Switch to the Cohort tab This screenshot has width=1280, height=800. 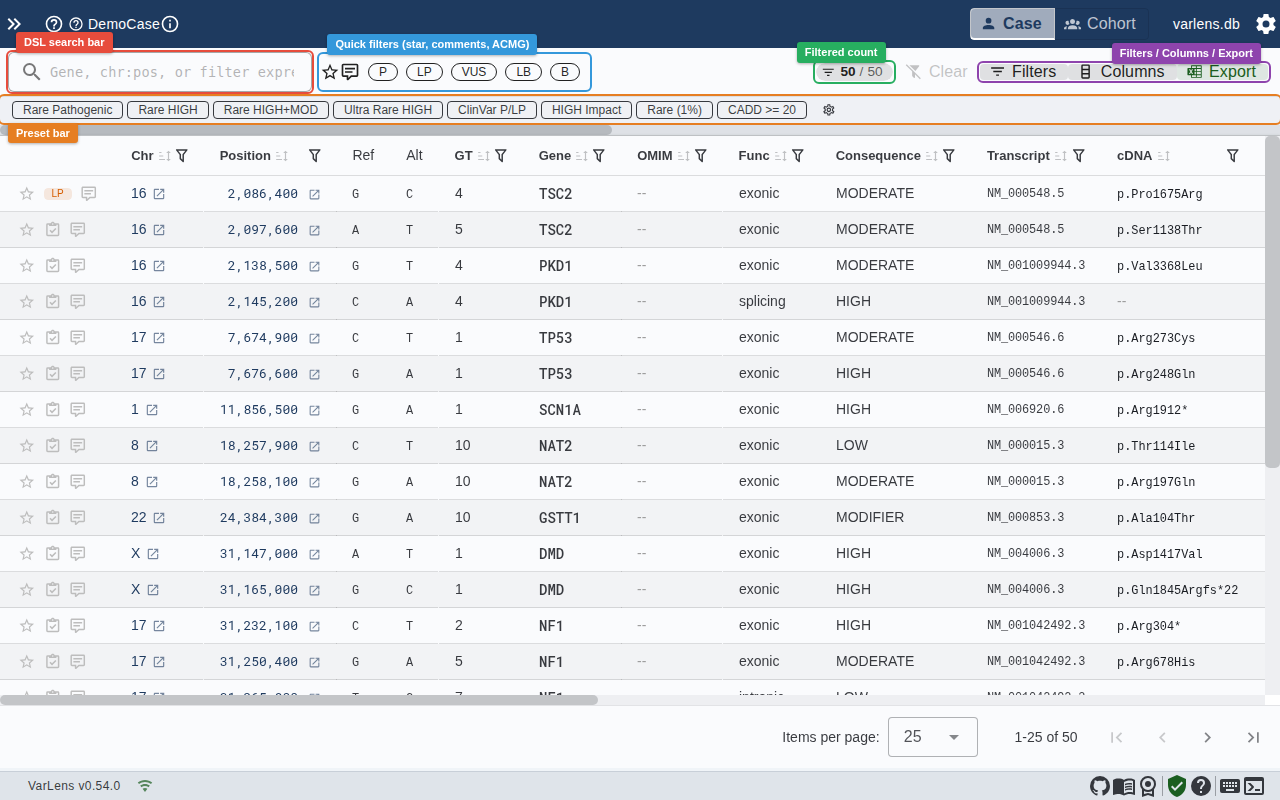[x=1102, y=23]
